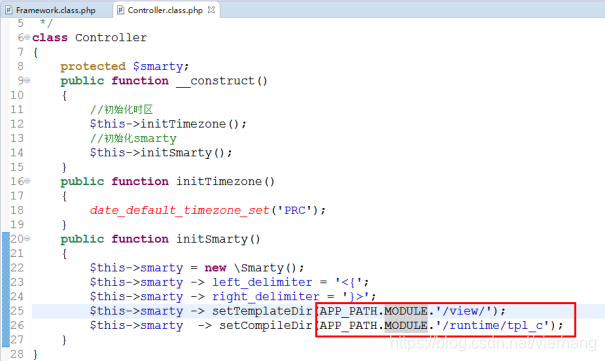Click '$this->initSmarty();' on line 14
605x361 pixels.
(x=161, y=153)
